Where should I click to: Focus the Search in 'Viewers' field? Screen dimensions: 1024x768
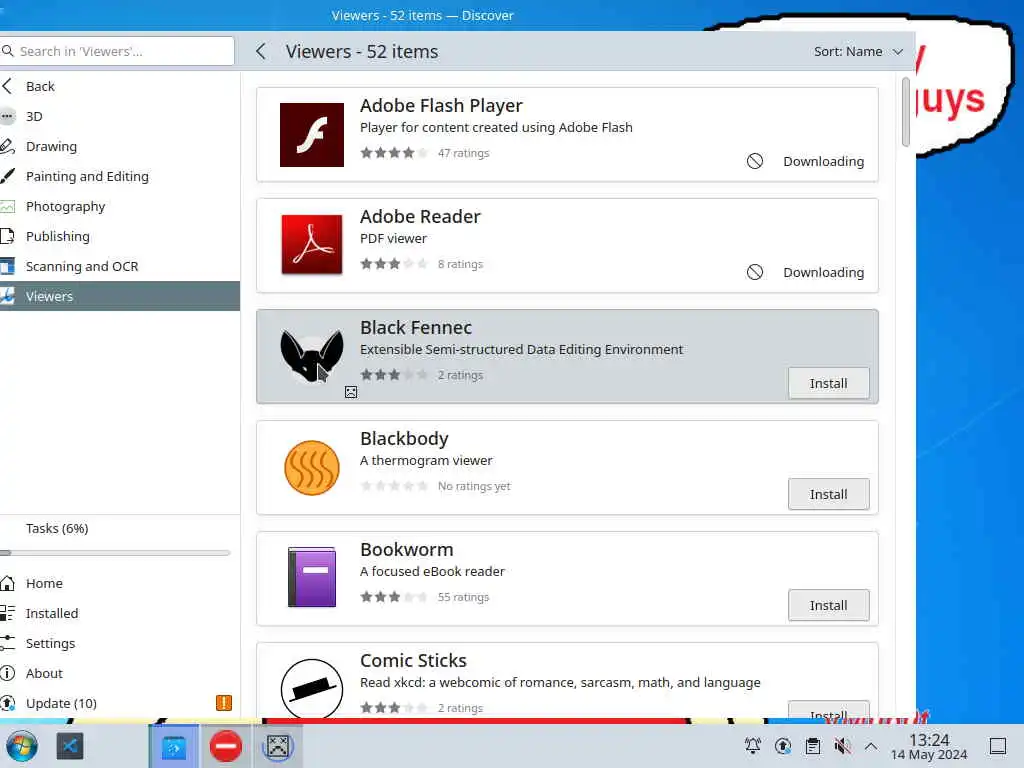[117, 51]
